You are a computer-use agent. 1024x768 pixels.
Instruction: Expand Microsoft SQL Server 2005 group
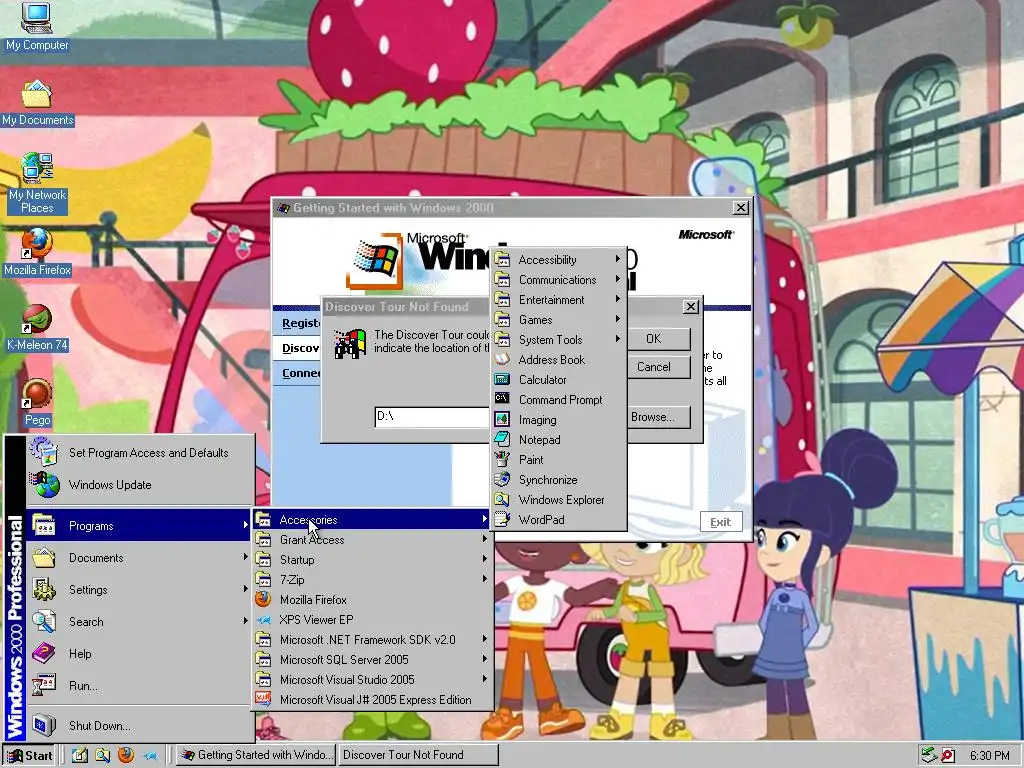pyautogui.click(x=372, y=660)
